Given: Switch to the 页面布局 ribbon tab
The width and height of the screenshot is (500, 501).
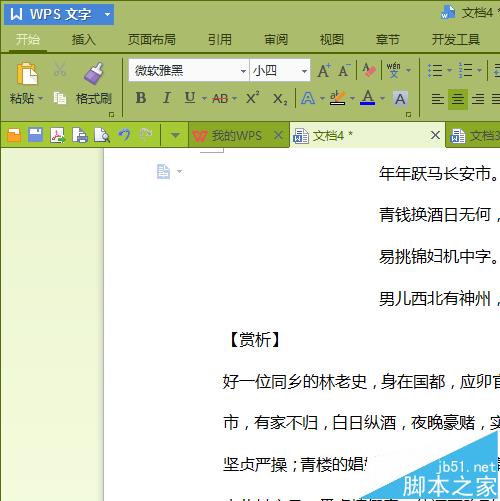Looking at the screenshot, I should 152,40.
